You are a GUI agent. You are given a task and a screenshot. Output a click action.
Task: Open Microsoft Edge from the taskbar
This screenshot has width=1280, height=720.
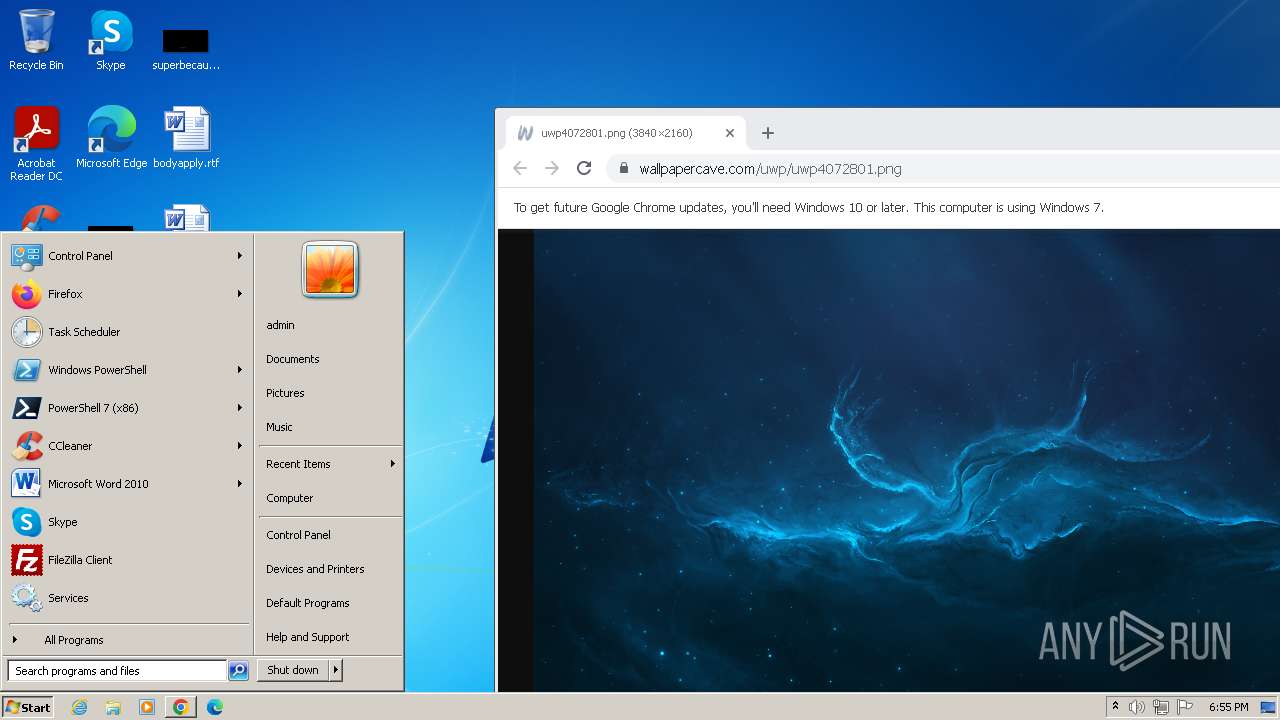[215, 707]
